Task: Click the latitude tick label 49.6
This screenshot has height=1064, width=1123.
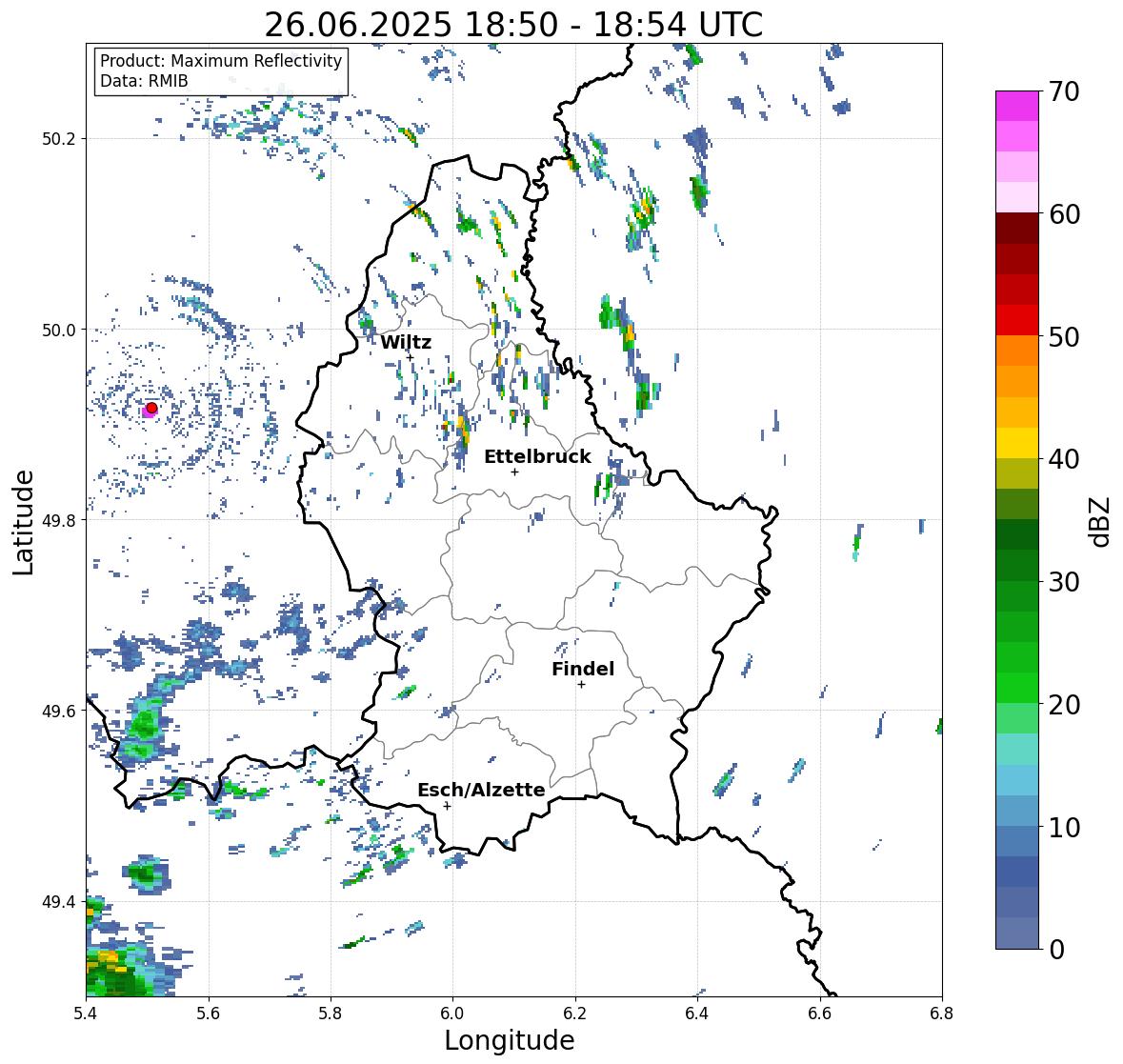Action: click(x=59, y=711)
